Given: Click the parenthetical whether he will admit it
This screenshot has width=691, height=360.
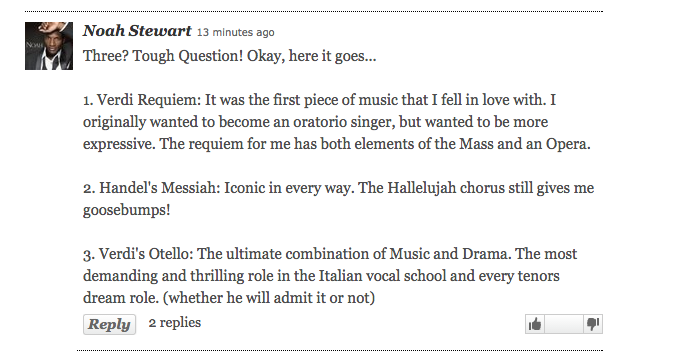Looking at the screenshot, I should point(269,298).
